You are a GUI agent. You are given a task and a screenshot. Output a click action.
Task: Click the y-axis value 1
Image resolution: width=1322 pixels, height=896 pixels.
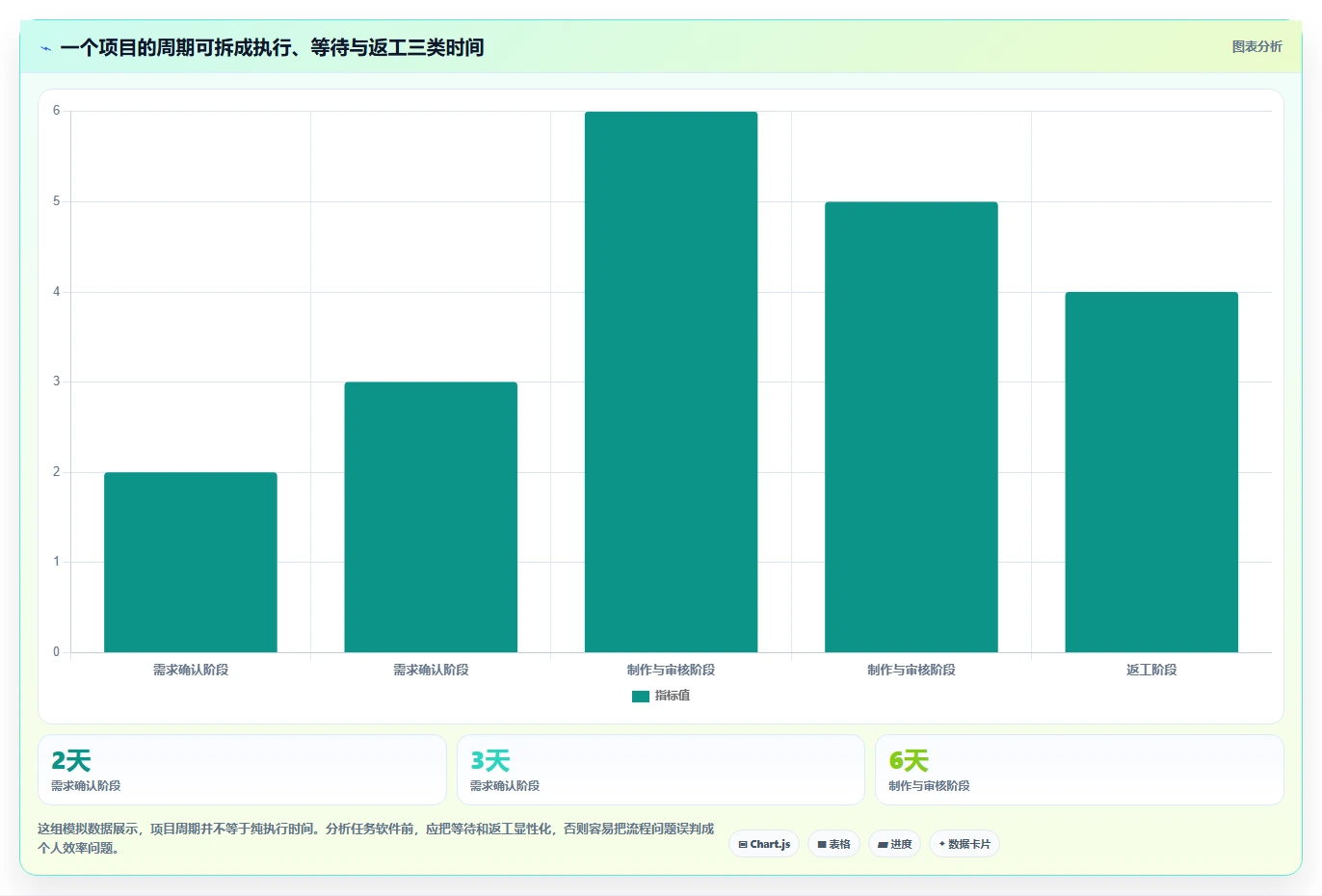56,562
